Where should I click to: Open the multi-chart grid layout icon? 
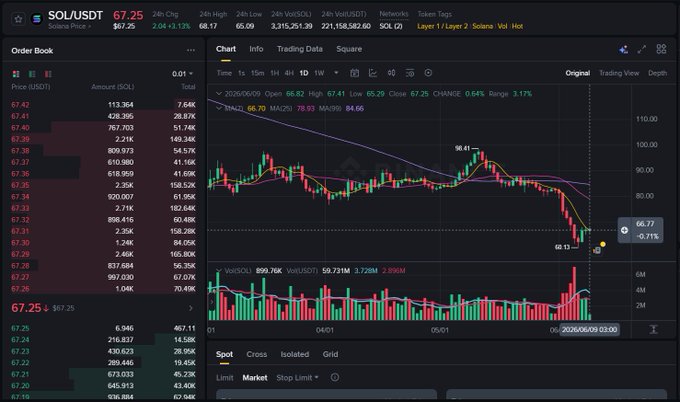coord(661,49)
